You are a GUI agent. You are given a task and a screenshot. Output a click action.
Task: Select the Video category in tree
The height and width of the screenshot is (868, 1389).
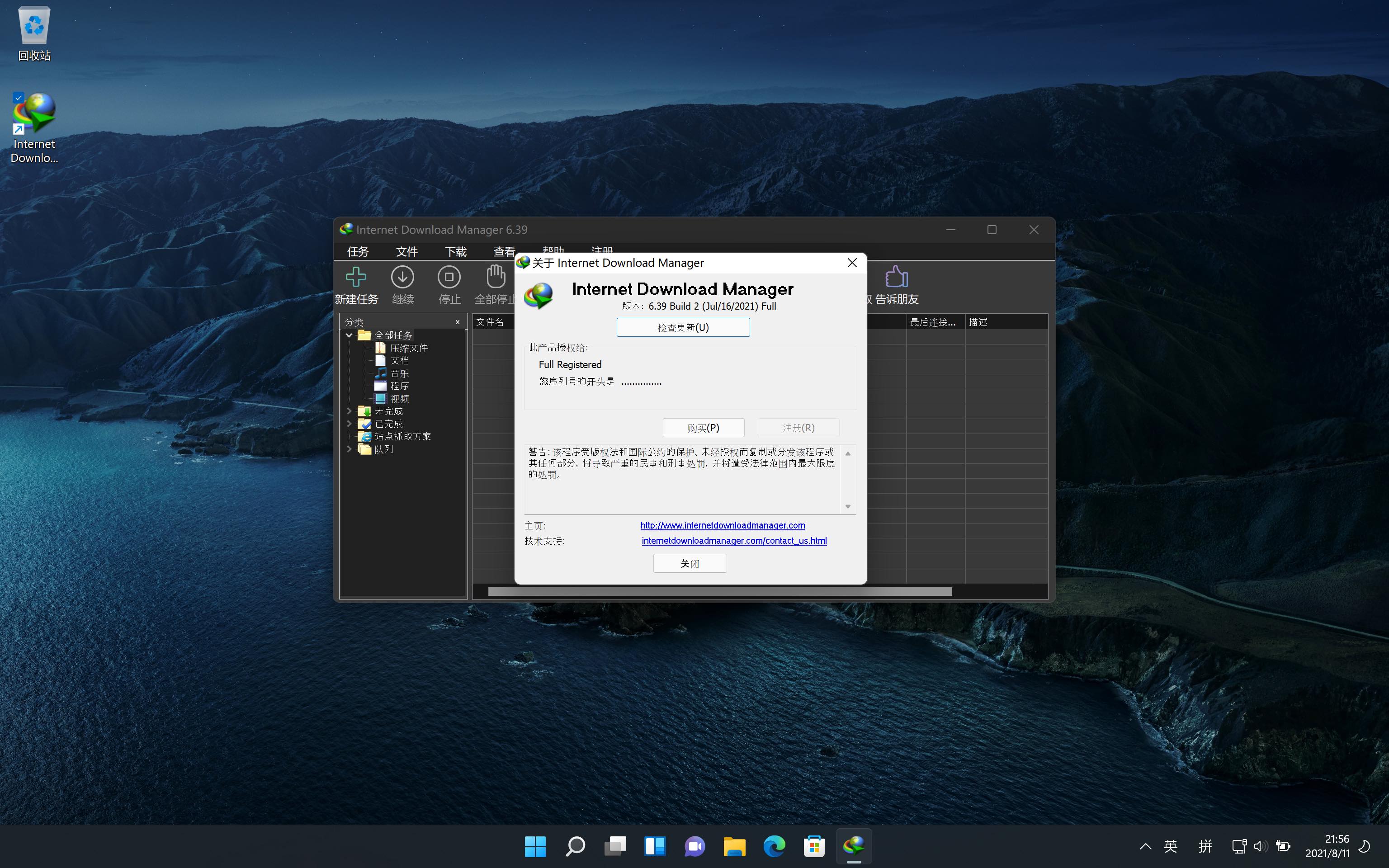(x=400, y=398)
